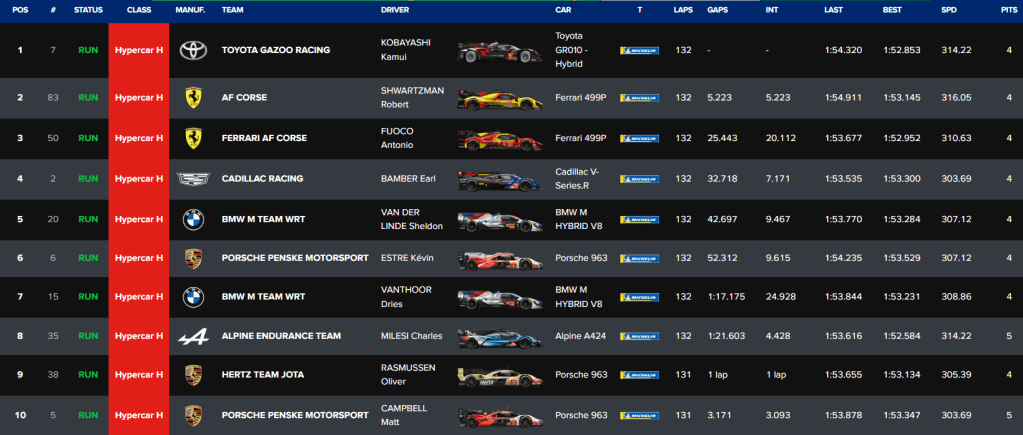The image size is (1023, 435).
Task: Click the Michelin tyre badge in the Fuoco row
Action: tap(639, 138)
